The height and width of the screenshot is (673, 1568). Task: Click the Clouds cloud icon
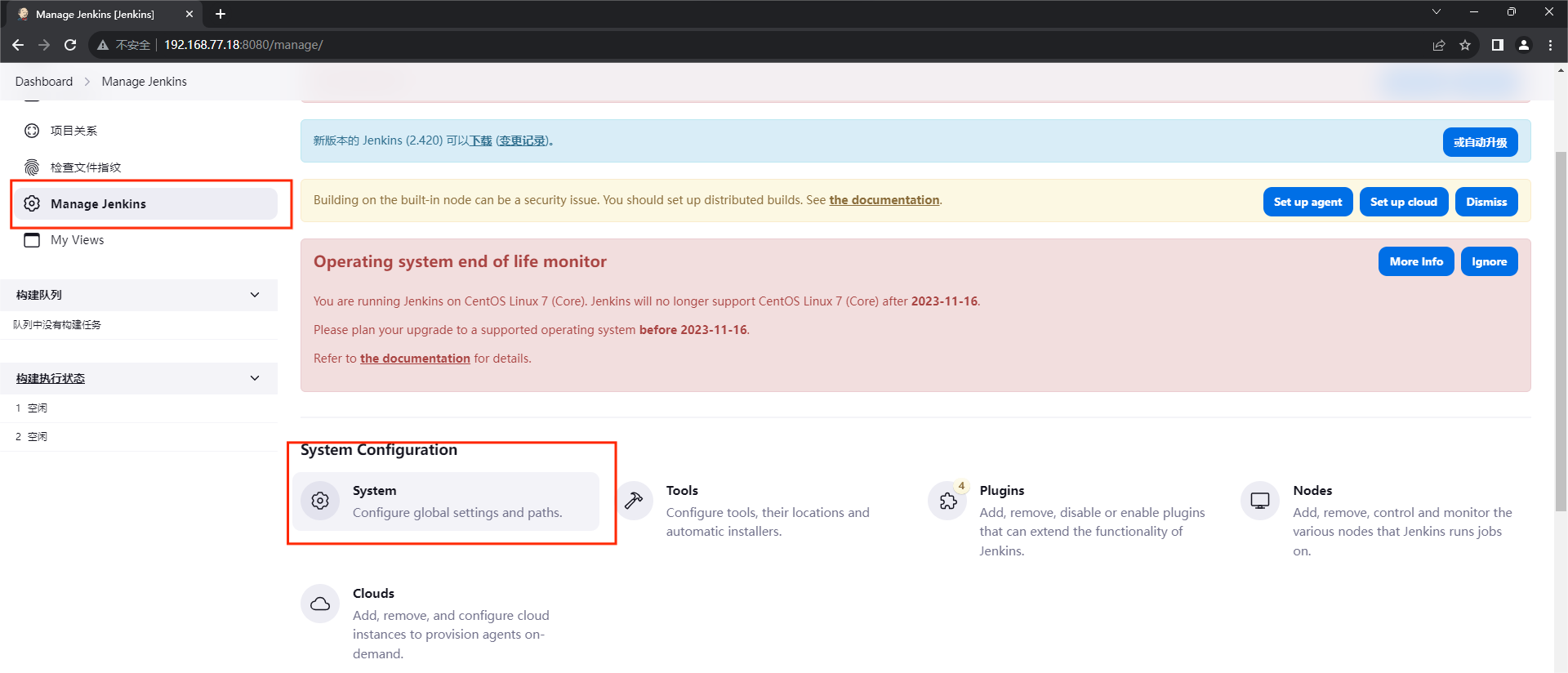click(320, 604)
